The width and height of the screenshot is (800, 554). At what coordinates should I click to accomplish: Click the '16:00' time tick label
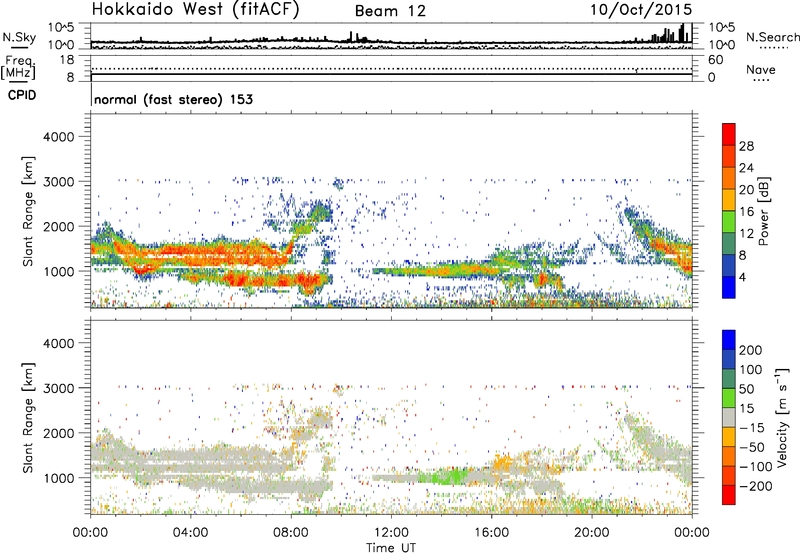(491, 533)
